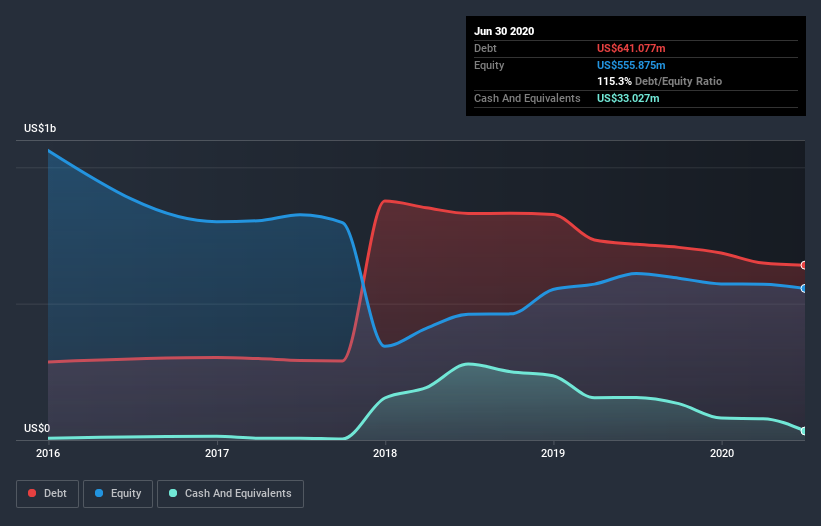Click the 115.3% Debt/Equity Ratio text
Screen dimensions: 821x526
pos(659,82)
